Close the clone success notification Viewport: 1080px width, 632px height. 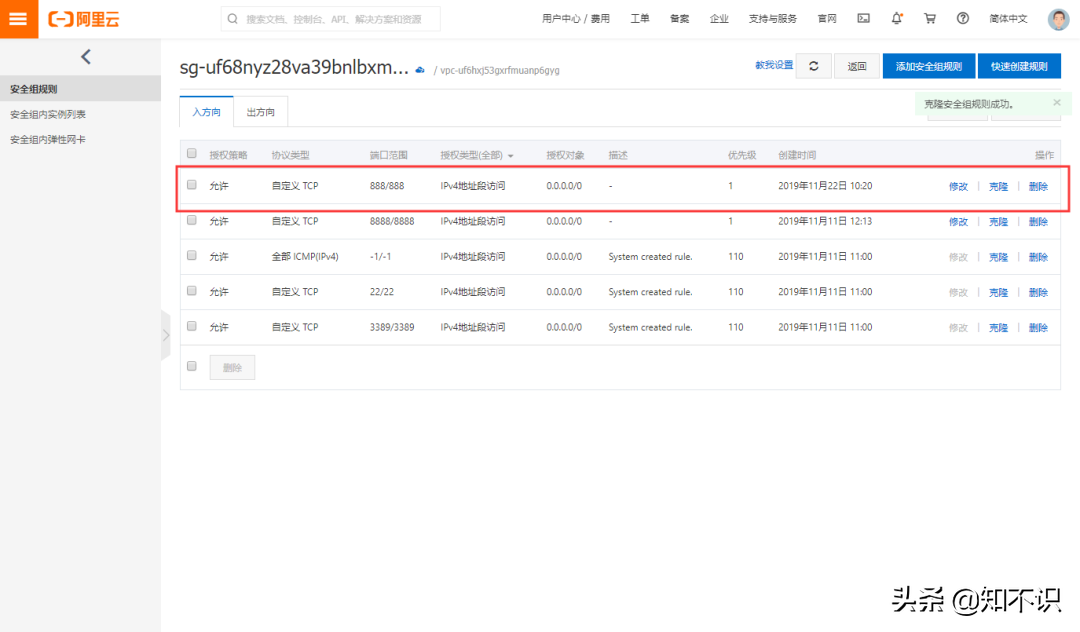point(1057,102)
